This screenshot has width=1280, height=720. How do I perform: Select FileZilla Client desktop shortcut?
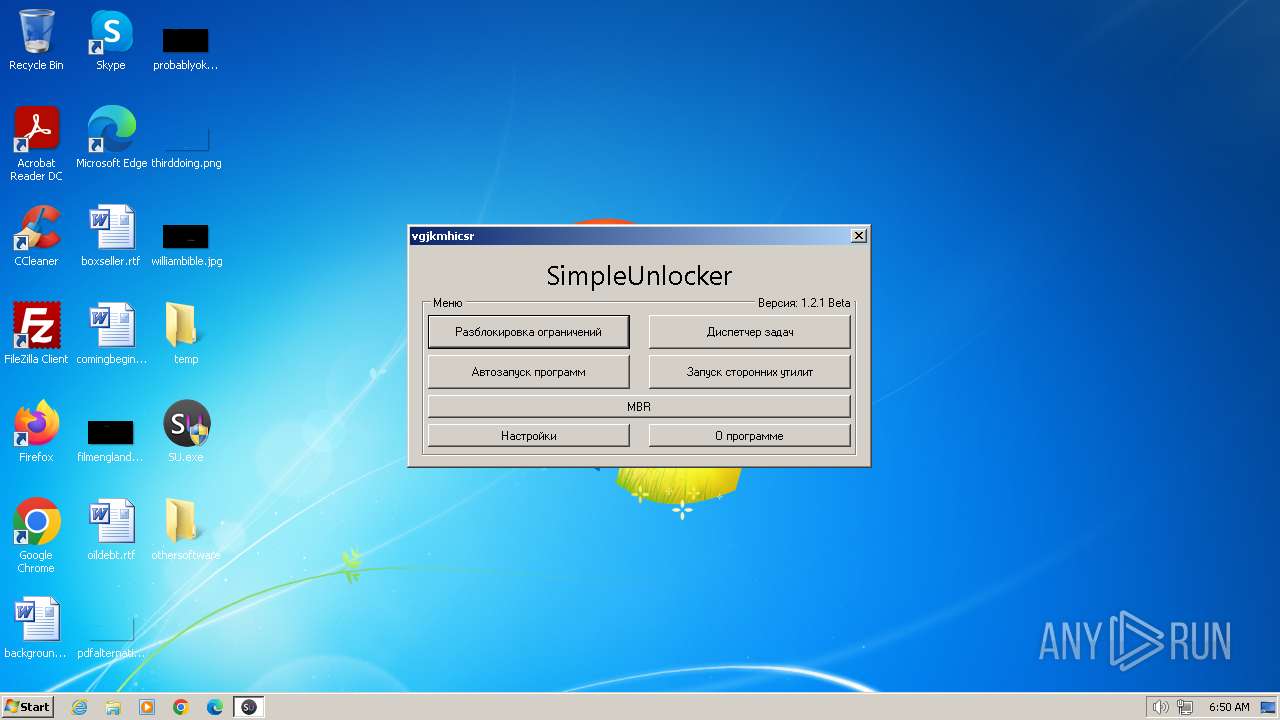tap(36, 334)
